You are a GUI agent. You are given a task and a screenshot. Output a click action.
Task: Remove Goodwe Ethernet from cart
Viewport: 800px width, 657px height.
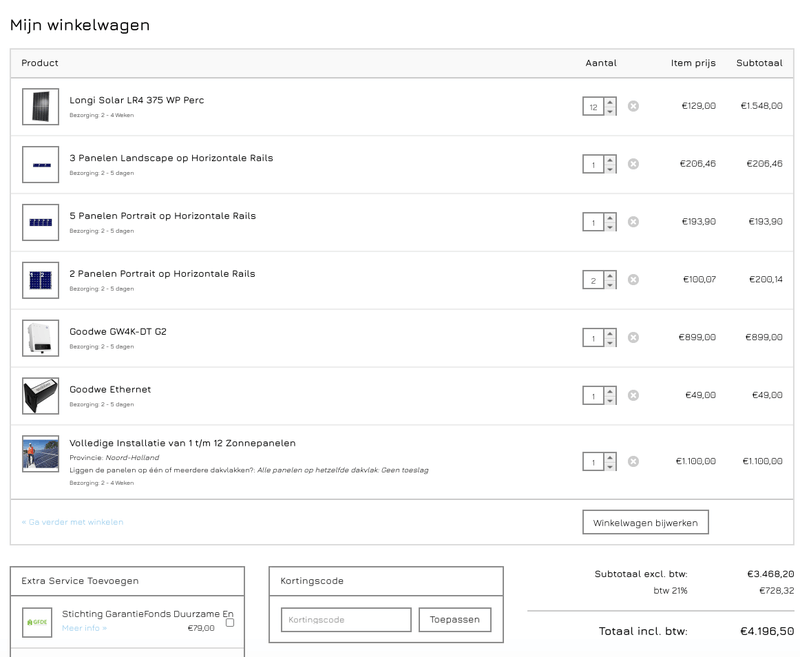point(633,396)
